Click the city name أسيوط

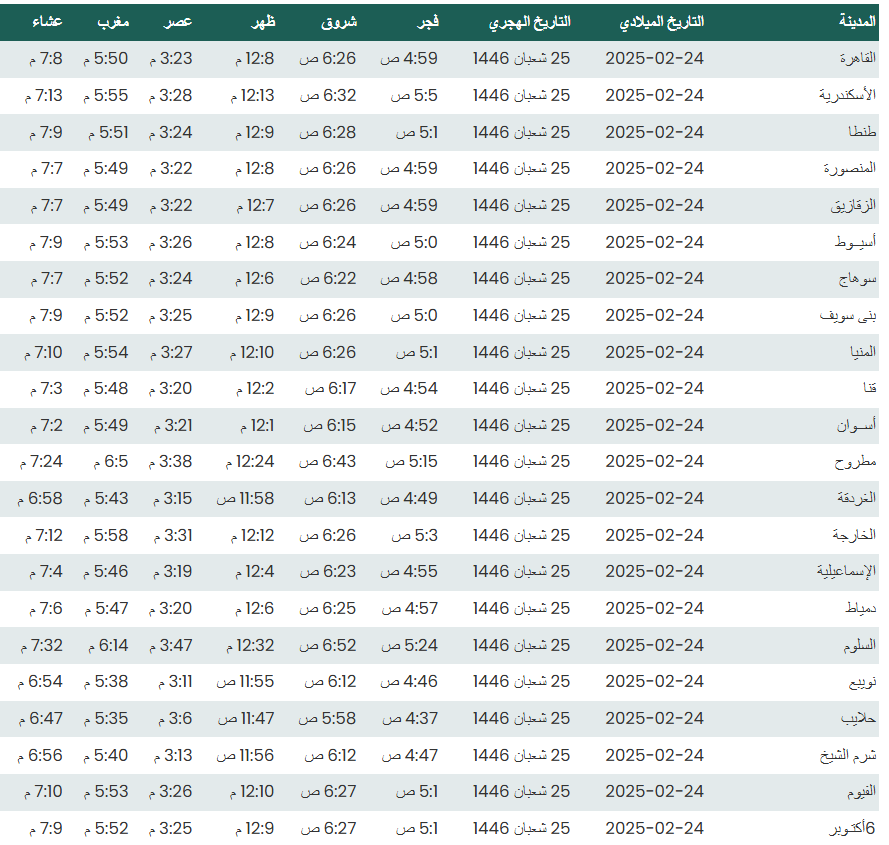pyautogui.click(x=855, y=242)
